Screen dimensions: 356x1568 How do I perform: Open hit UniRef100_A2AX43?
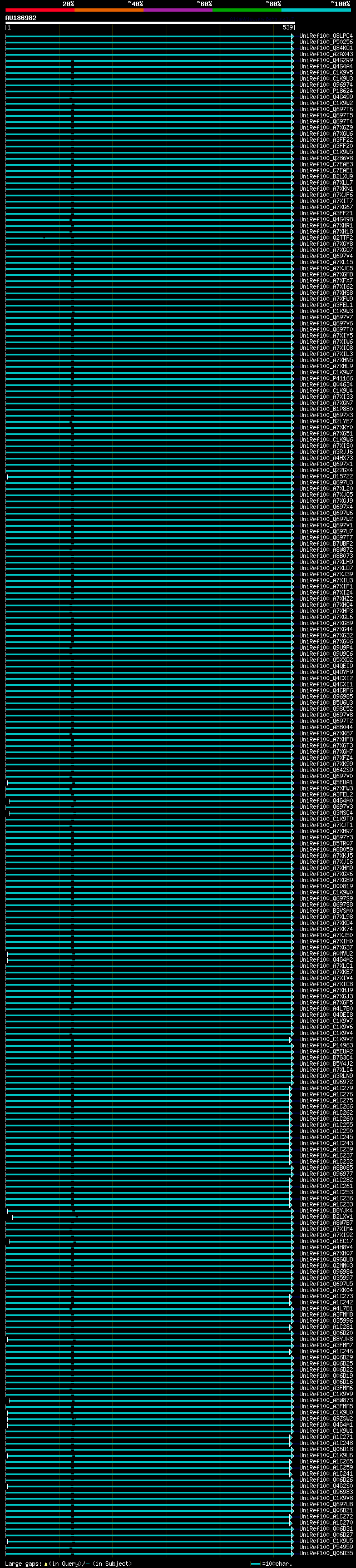point(325,54)
